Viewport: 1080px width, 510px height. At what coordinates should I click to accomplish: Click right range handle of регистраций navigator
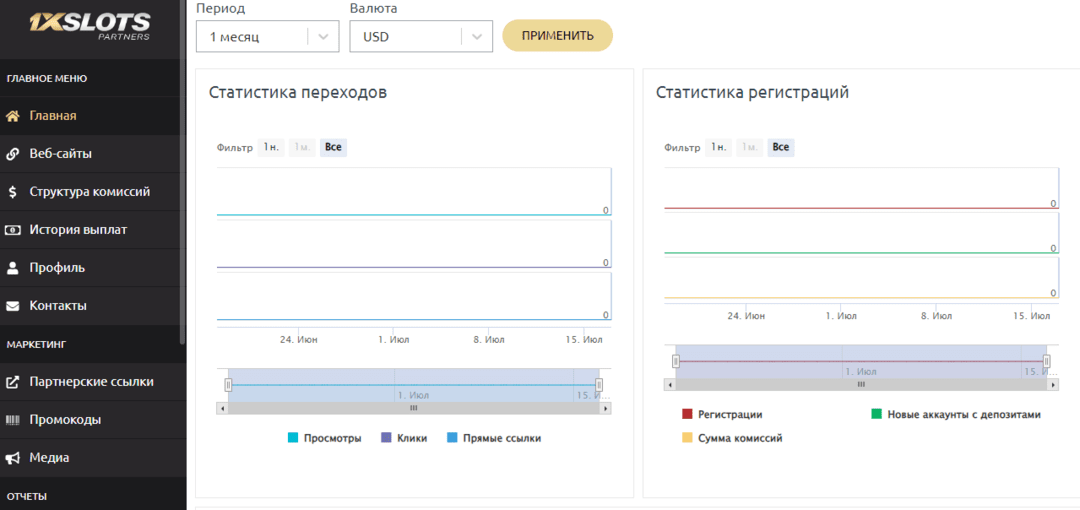[1047, 361]
